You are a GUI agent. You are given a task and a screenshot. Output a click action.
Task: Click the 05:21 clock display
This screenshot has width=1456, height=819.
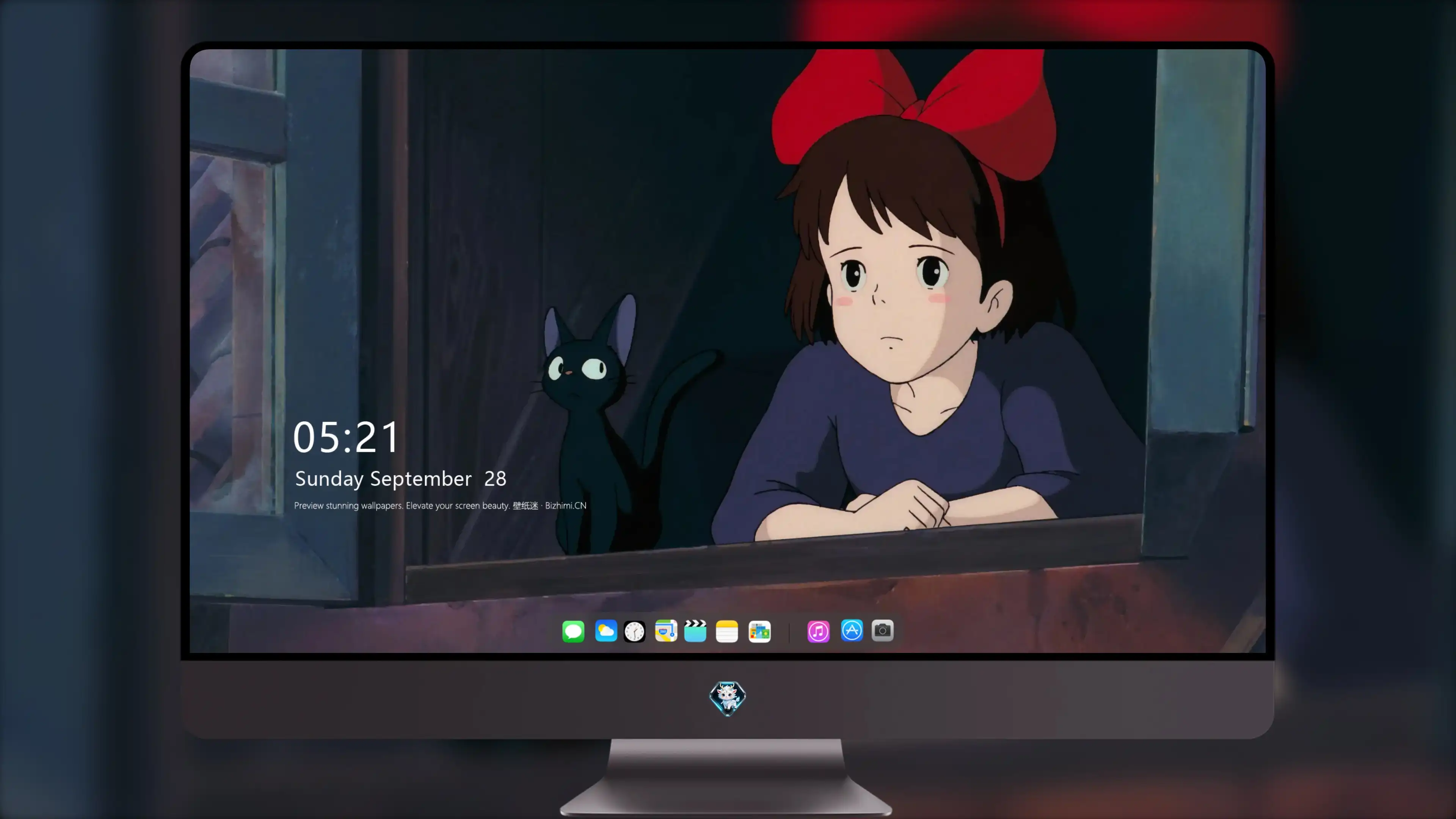pyautogui.click(x=346, y=437)
